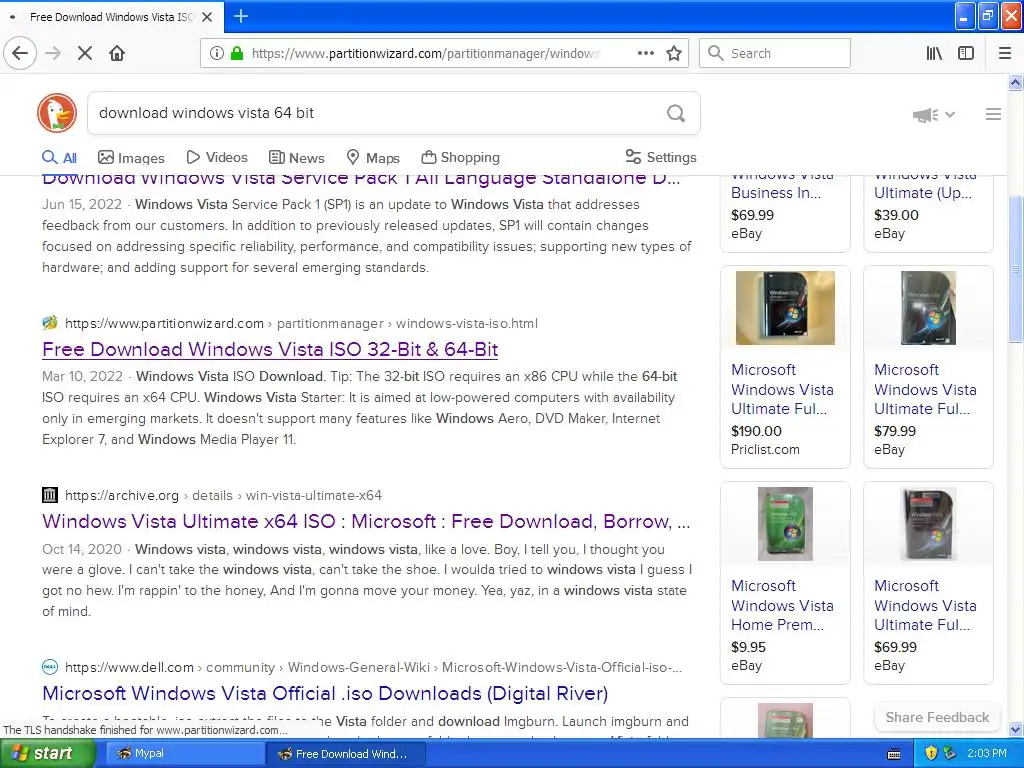Click the Share Feedback button
The width and height of the screenshot is (1024, 768).
(937, 717)
